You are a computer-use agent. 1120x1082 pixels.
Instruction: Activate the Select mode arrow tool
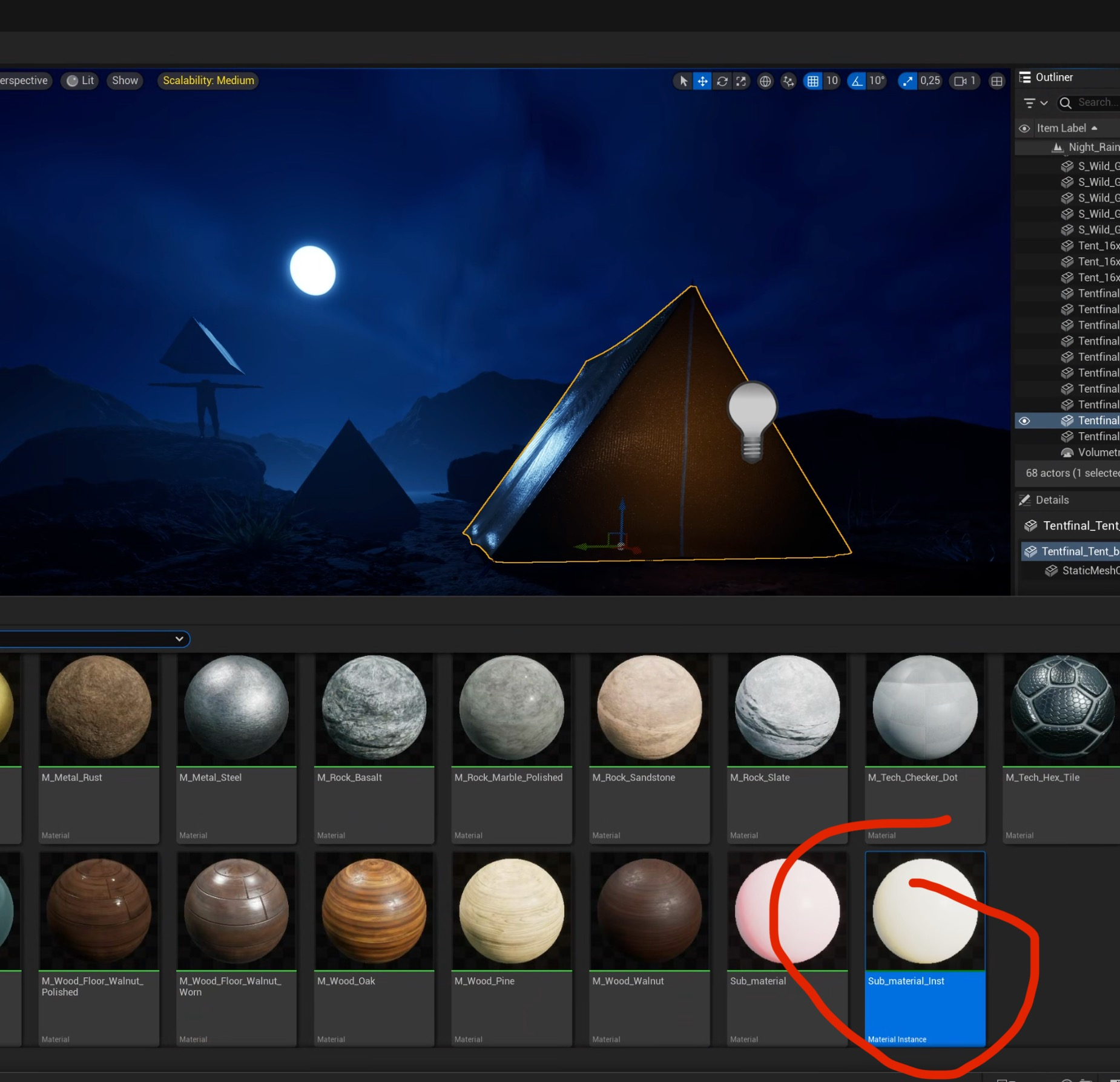point(684,81)
